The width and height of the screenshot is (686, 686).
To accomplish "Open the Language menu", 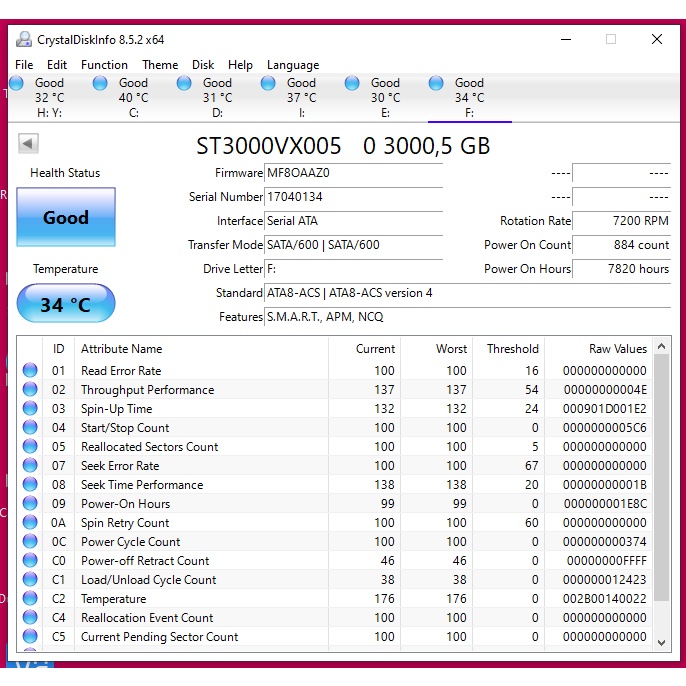I will [293, 65].
